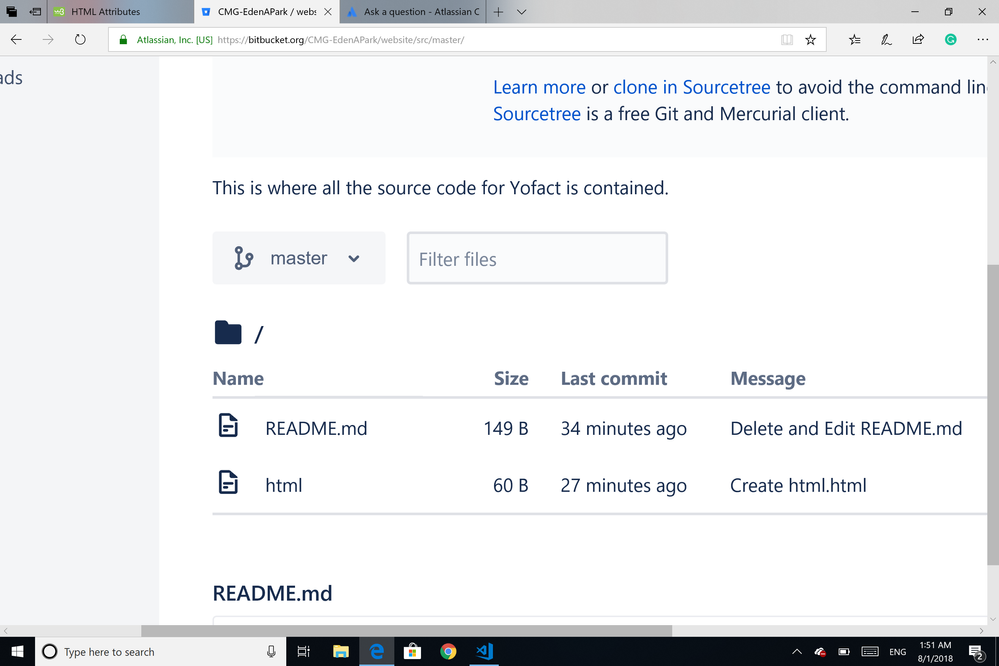Screen dimensions: 999x666
Task: Click the horizontal scrollbar thumb
Action: coord(406,631)
